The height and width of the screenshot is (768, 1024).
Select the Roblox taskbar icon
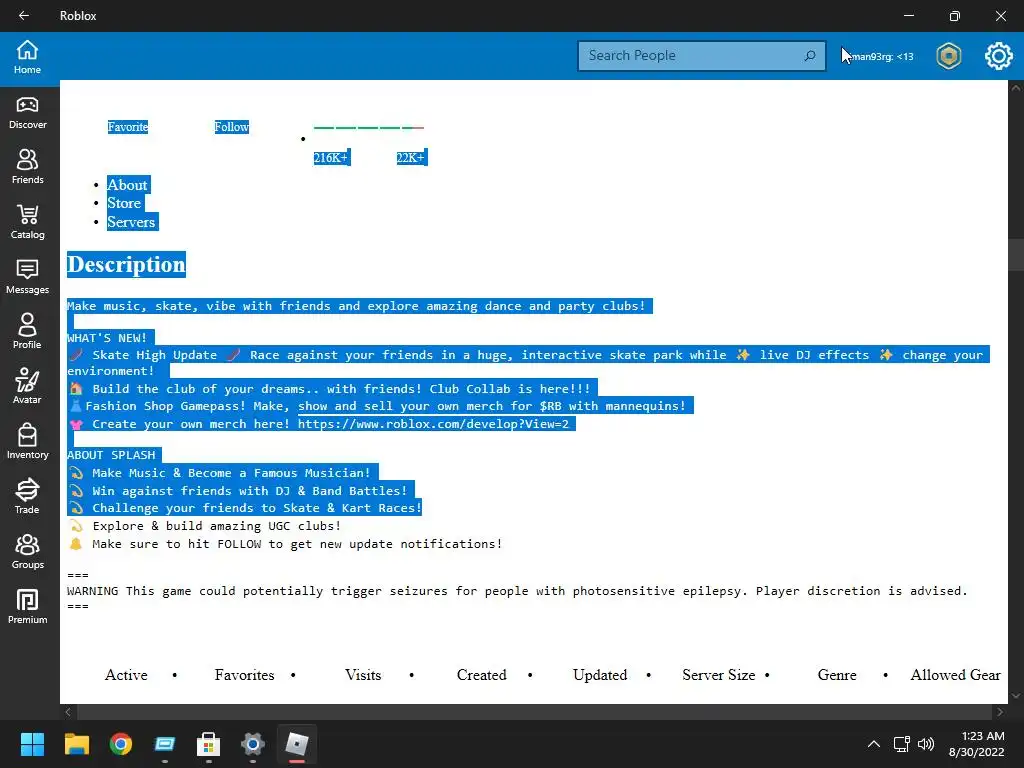pos(296,744)
